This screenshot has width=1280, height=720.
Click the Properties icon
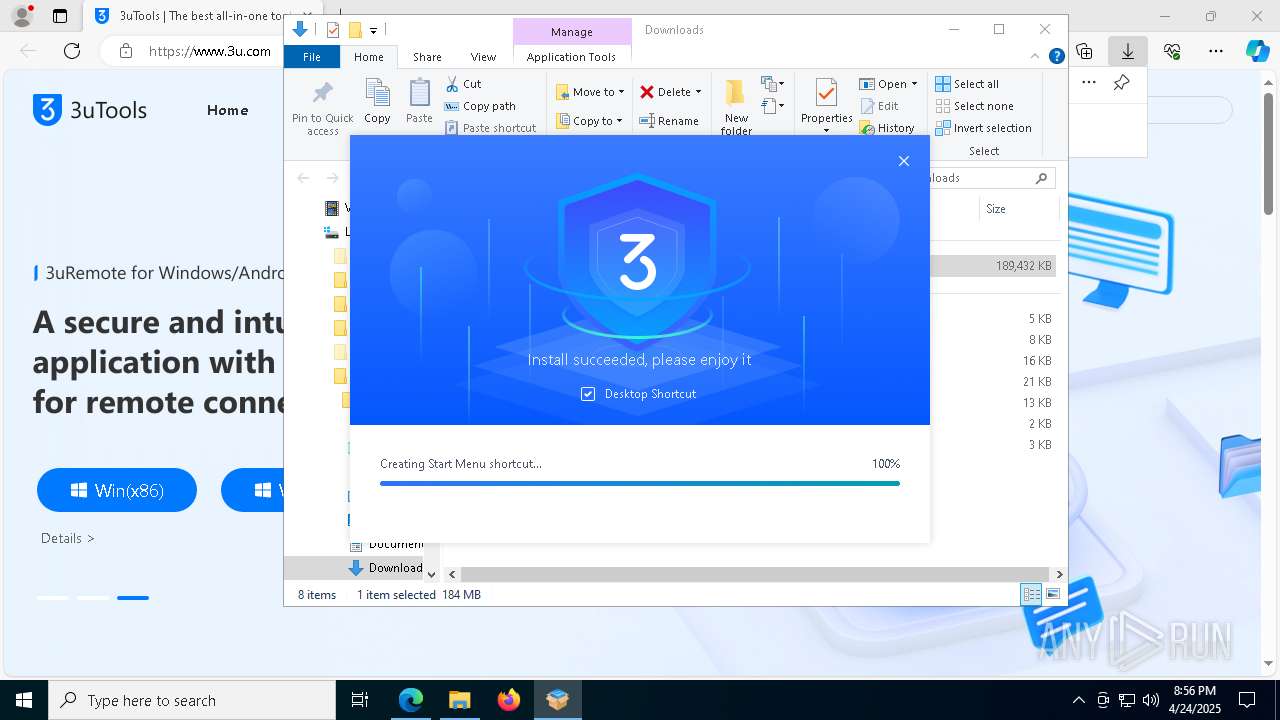[826, 93]
